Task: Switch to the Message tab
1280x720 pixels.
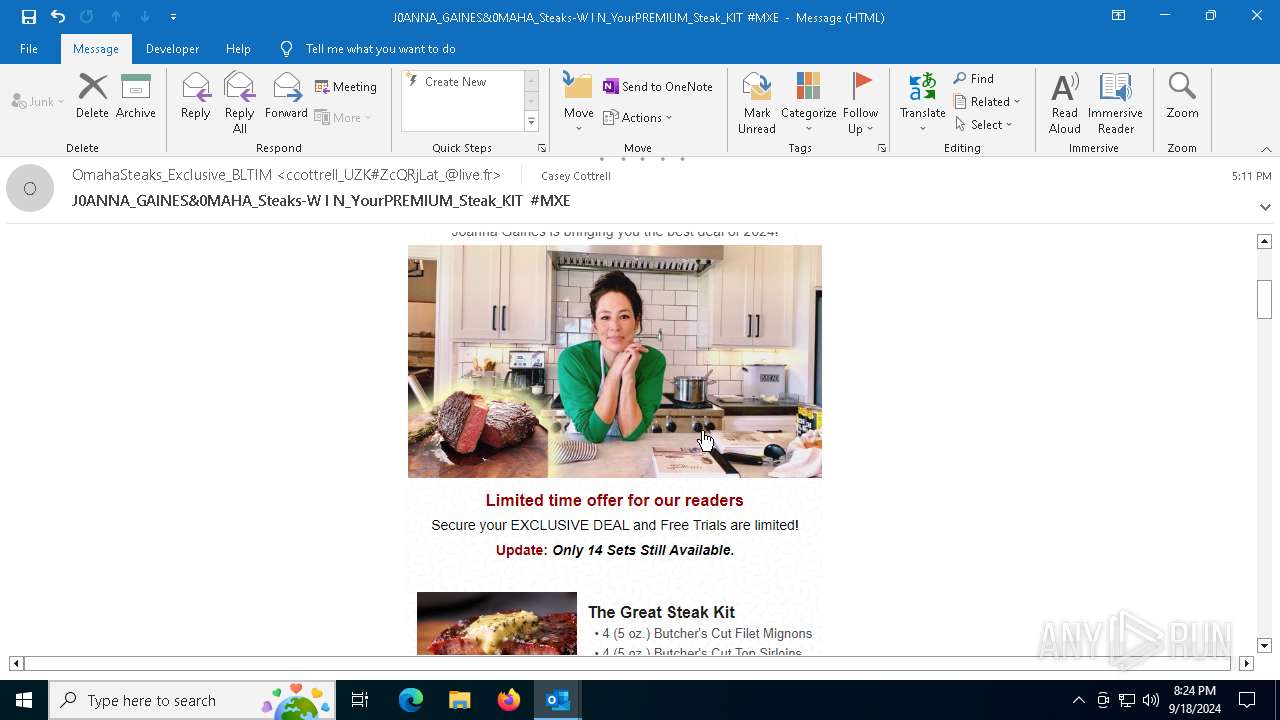Action: (96, 49)
